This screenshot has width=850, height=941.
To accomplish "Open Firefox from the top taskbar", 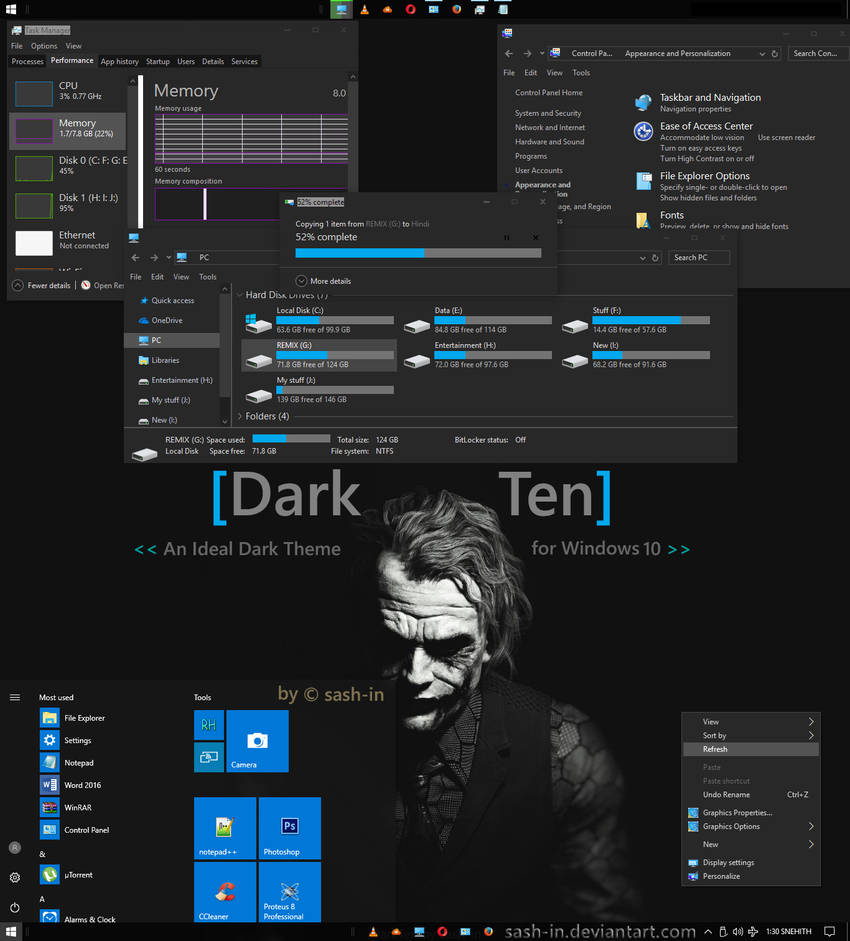I will 456,9.
